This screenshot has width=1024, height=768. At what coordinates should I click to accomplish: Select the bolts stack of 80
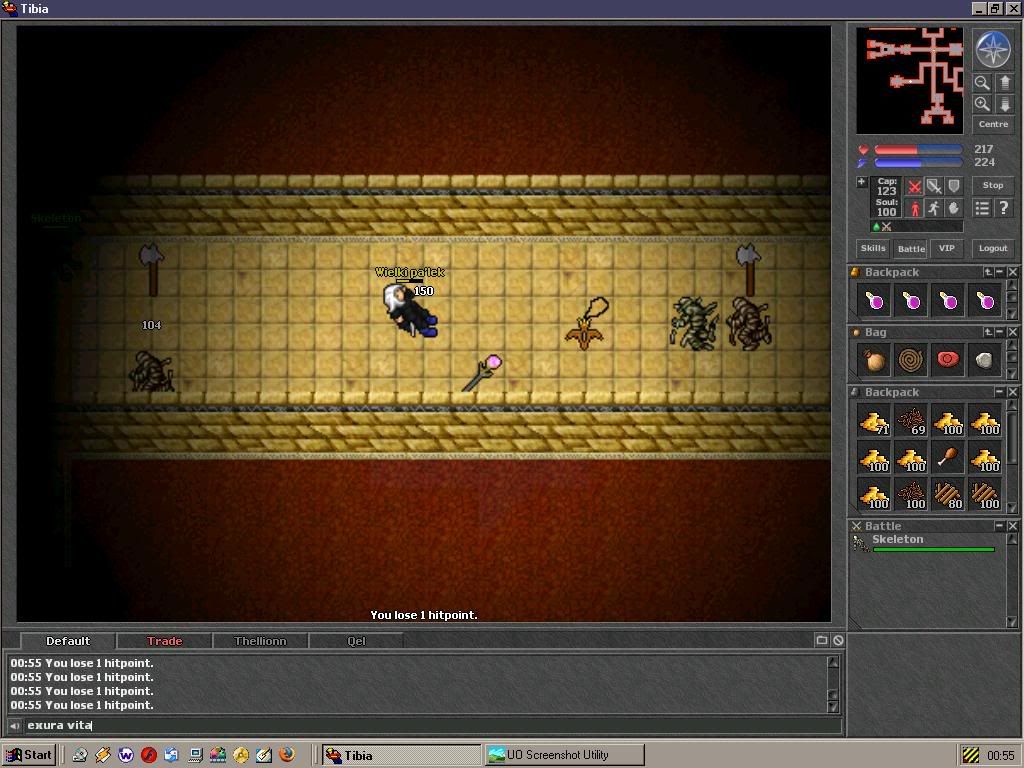(948, 495)
